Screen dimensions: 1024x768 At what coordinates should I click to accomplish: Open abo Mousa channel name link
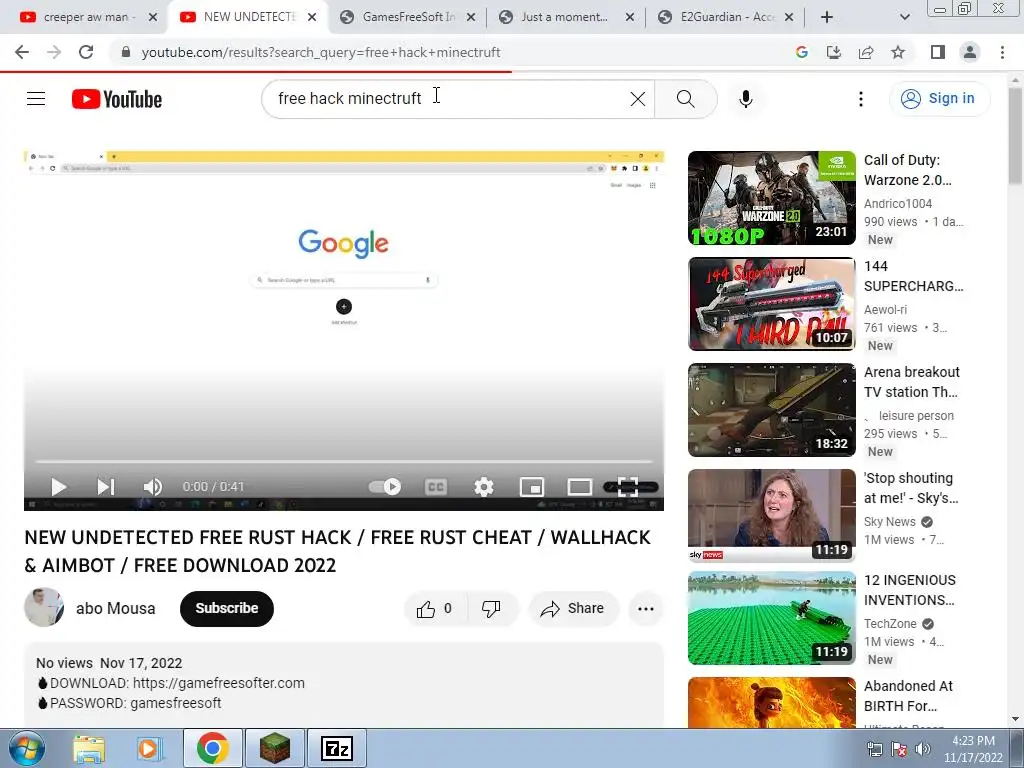(x=116, y=609)
